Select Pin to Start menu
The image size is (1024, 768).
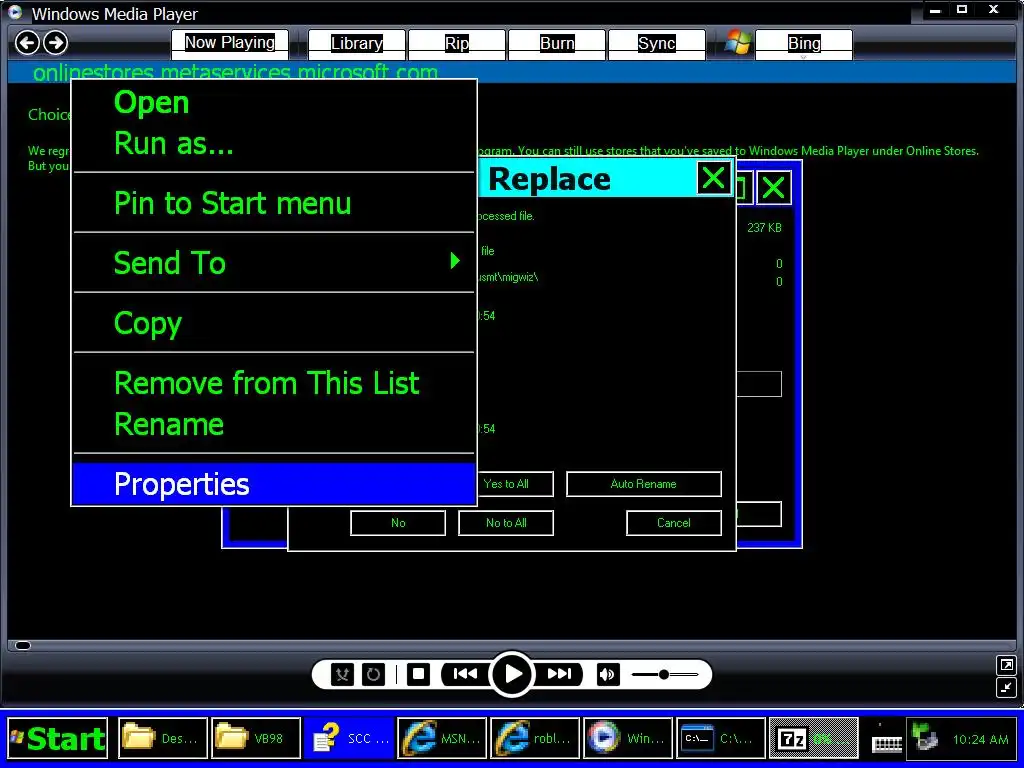pyautogui.click(x=274, y=203)
